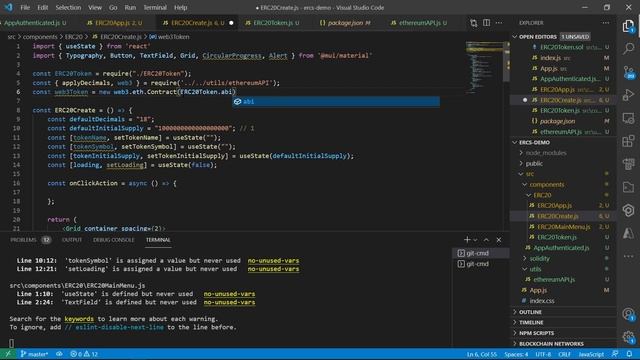
Task: Maximize the terminal panel with the up chevron
Action: pyautogui.click(x=486, y=240)
